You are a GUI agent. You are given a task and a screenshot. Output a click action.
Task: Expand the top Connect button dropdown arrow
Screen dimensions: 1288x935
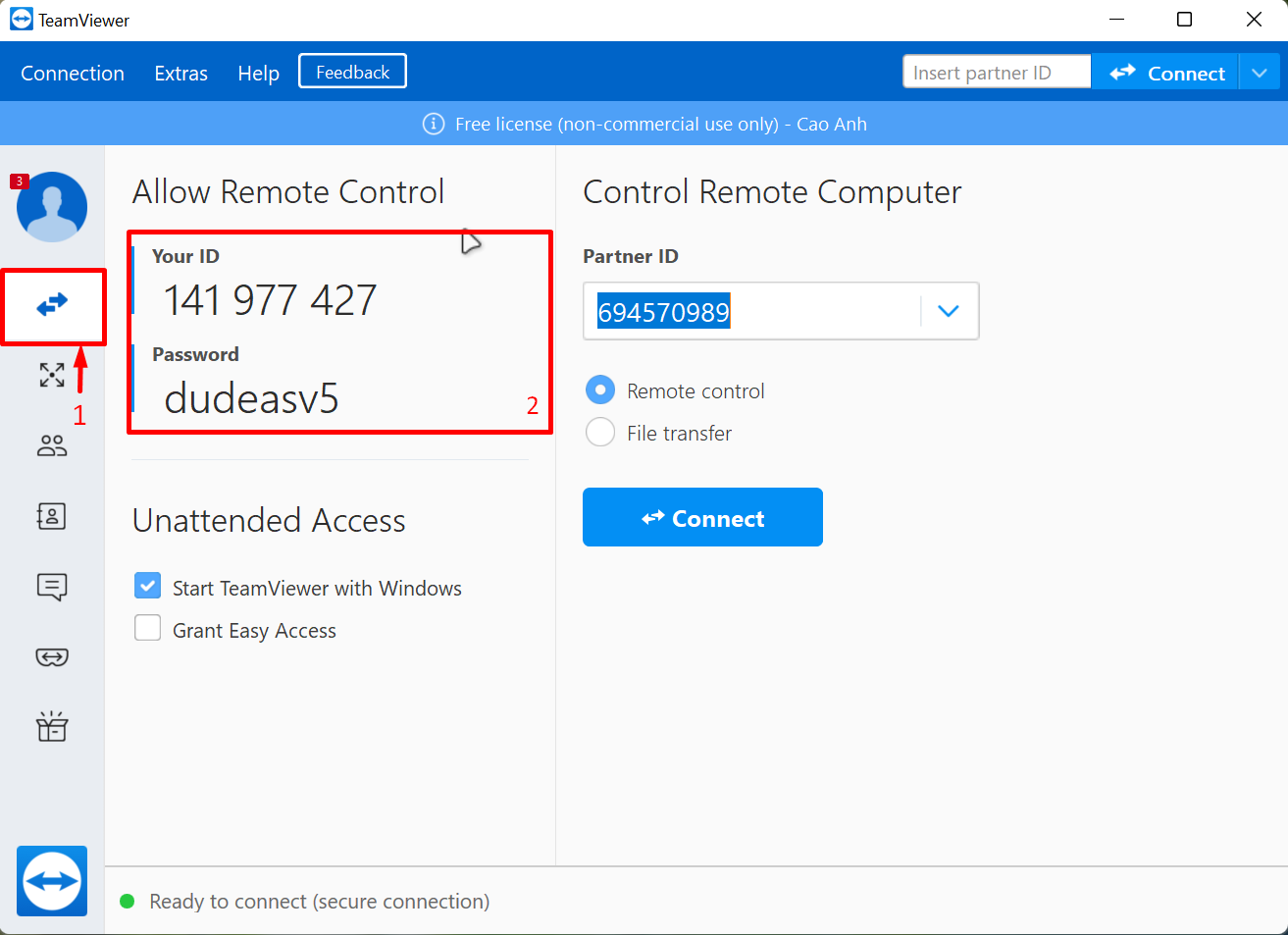[1260, 73]
